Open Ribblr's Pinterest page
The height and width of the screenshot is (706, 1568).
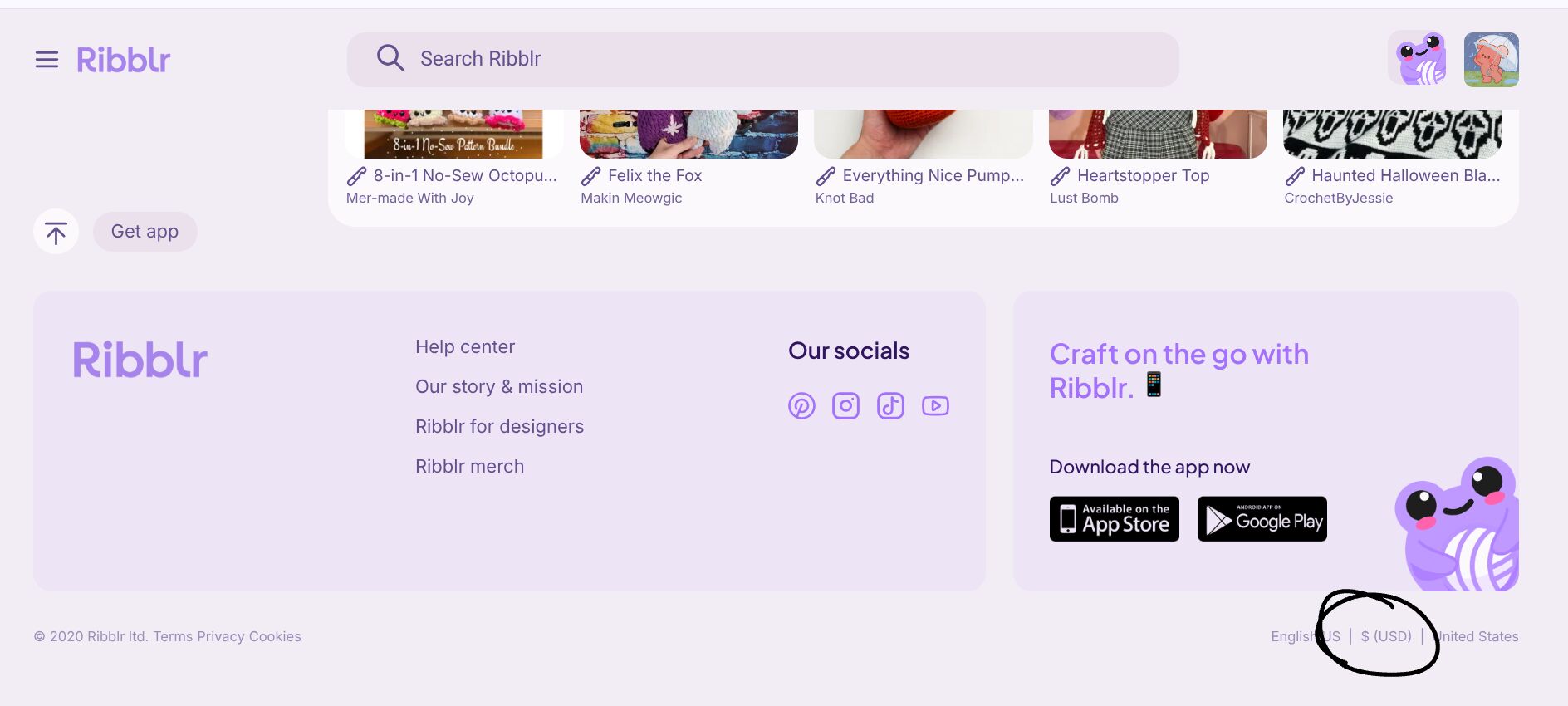pyautogui.click(x=801, y=406)
